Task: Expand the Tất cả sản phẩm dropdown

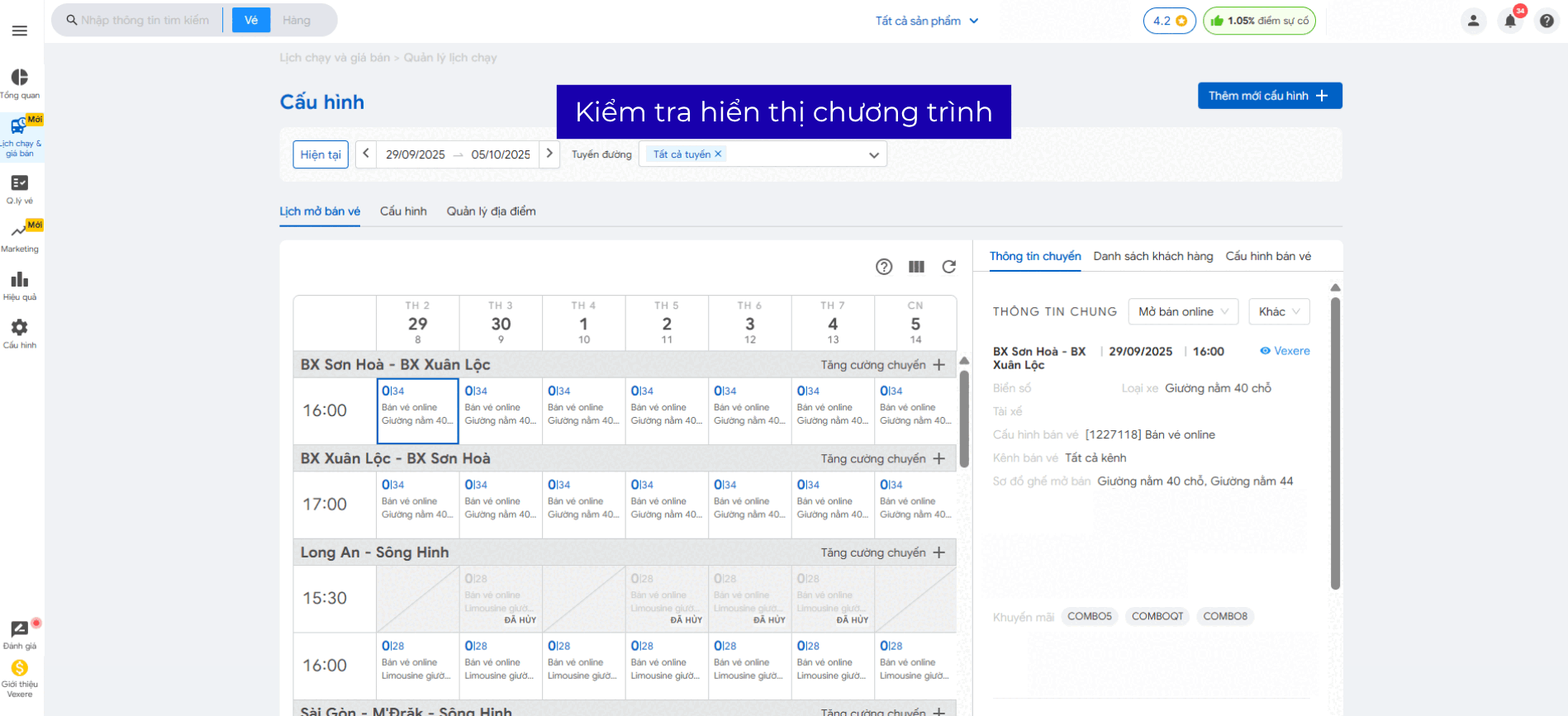Action: (x=926, y=21)
